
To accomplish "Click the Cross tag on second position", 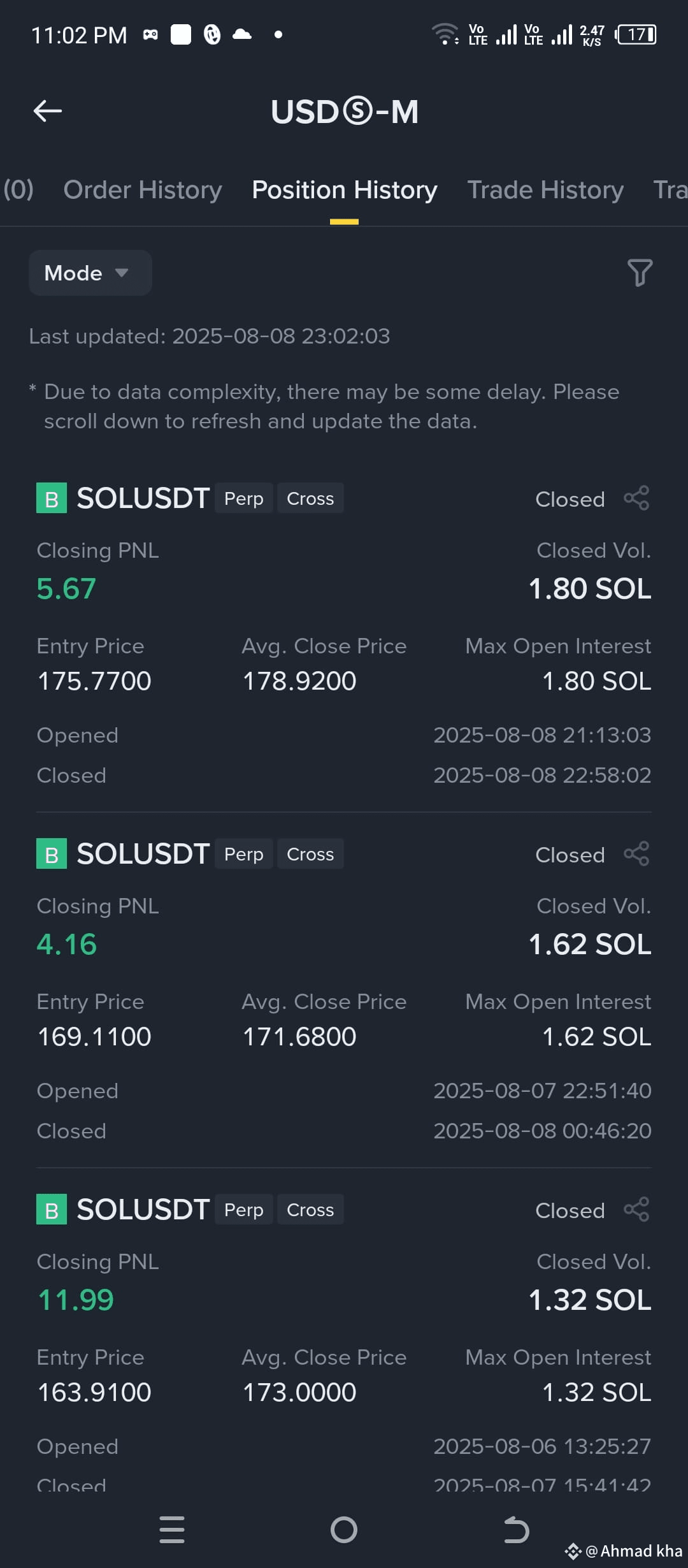I will (x=310, y=854).
